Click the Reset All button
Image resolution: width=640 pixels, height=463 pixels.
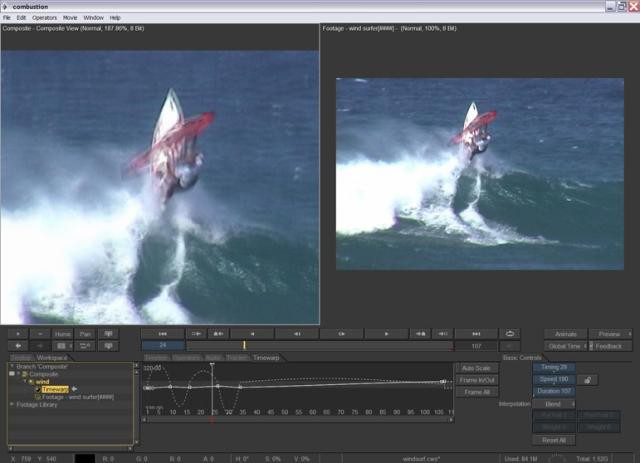(x=554, y=439)
